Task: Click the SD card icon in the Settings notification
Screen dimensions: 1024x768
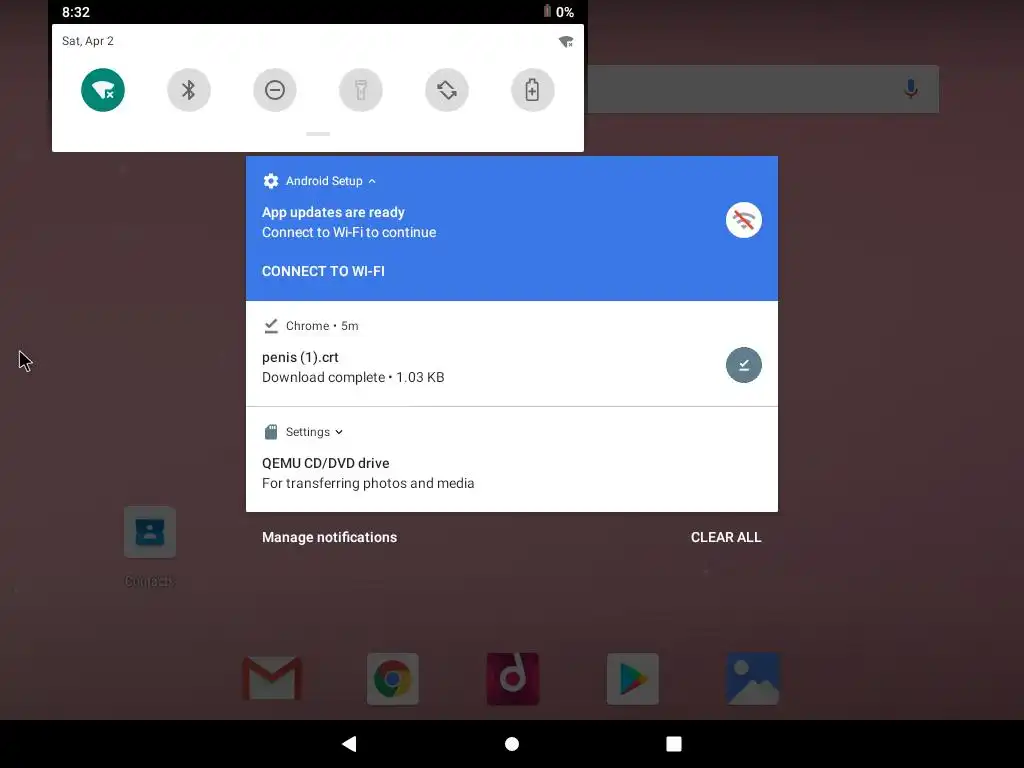Action: (271, 432)
